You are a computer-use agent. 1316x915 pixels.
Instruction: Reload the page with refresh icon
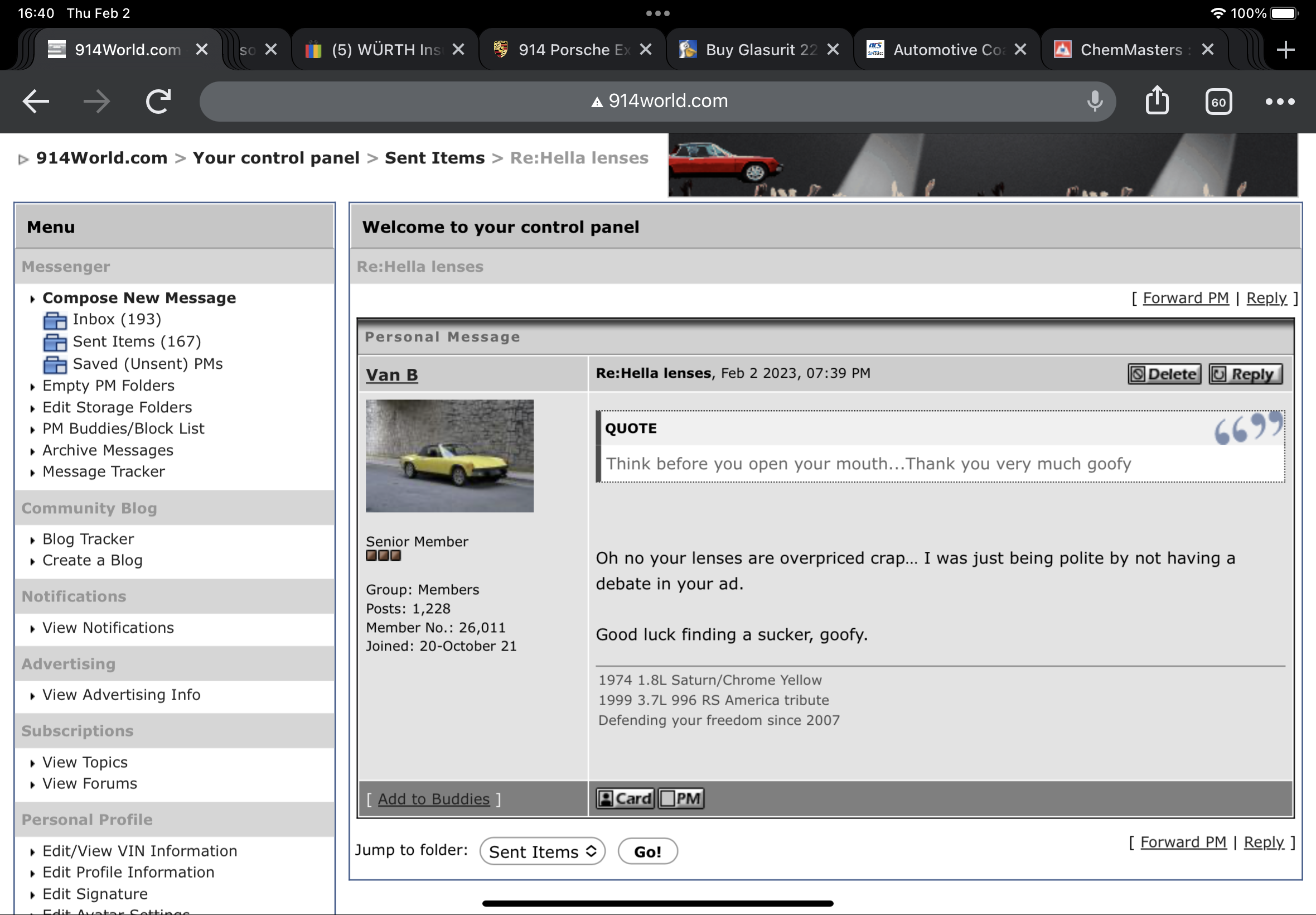(158, 102)
